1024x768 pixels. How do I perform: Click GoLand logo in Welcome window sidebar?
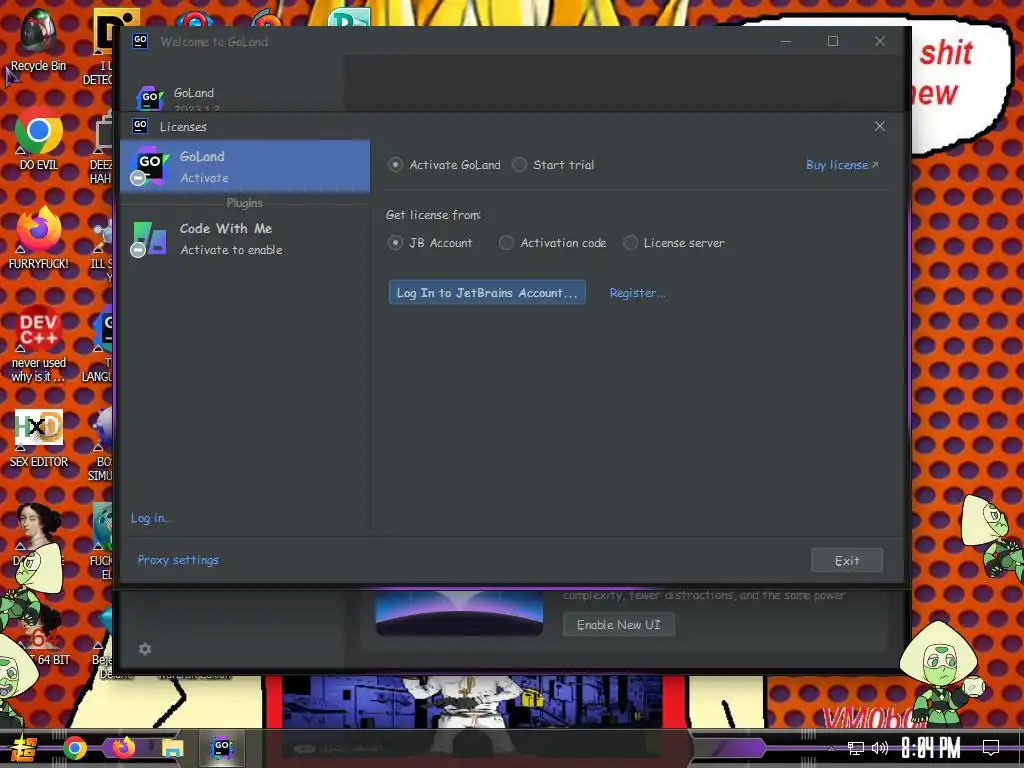click(150, 98)
